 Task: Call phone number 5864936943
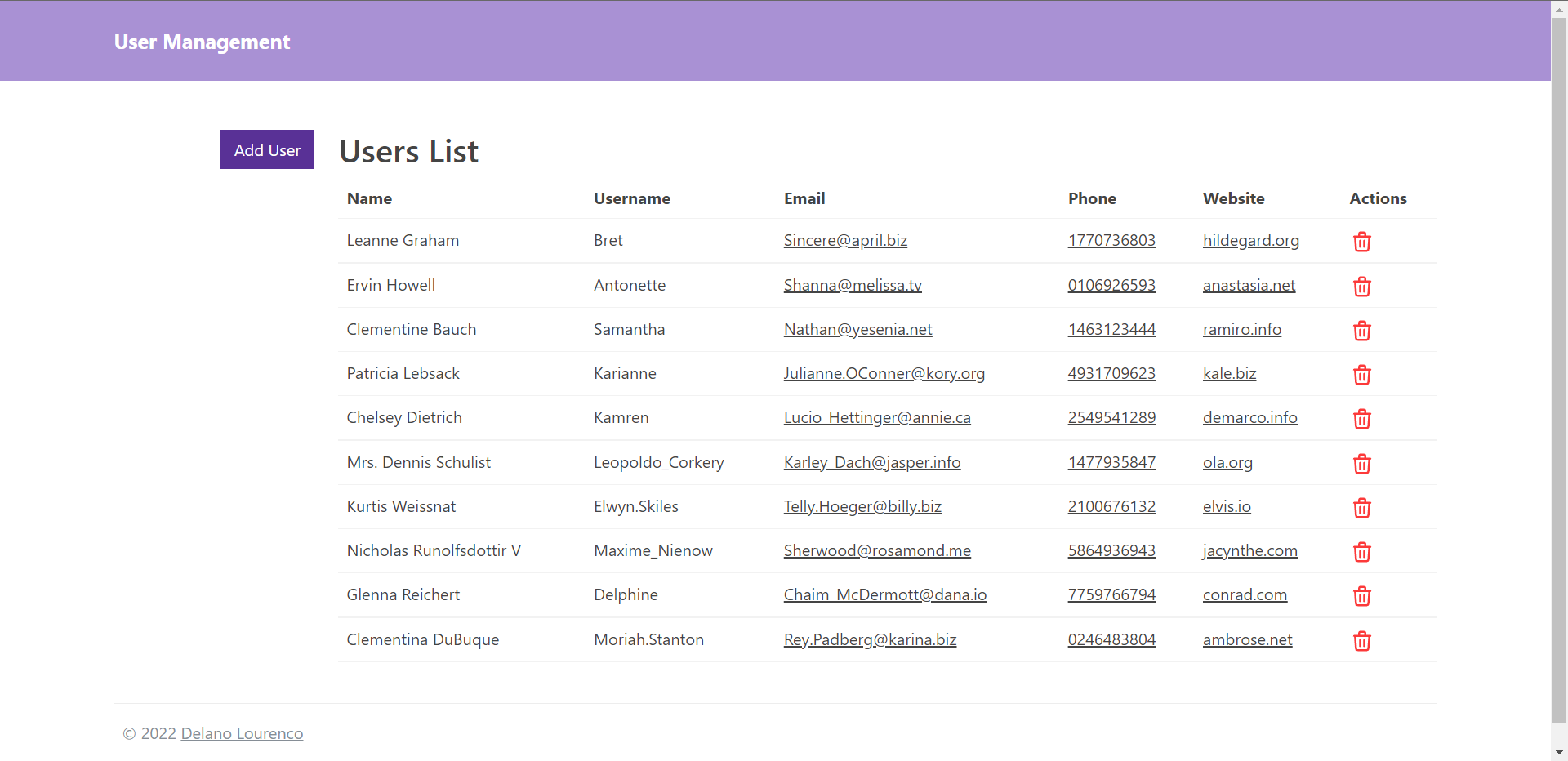pyautogui.click(x=1111, y=550)
